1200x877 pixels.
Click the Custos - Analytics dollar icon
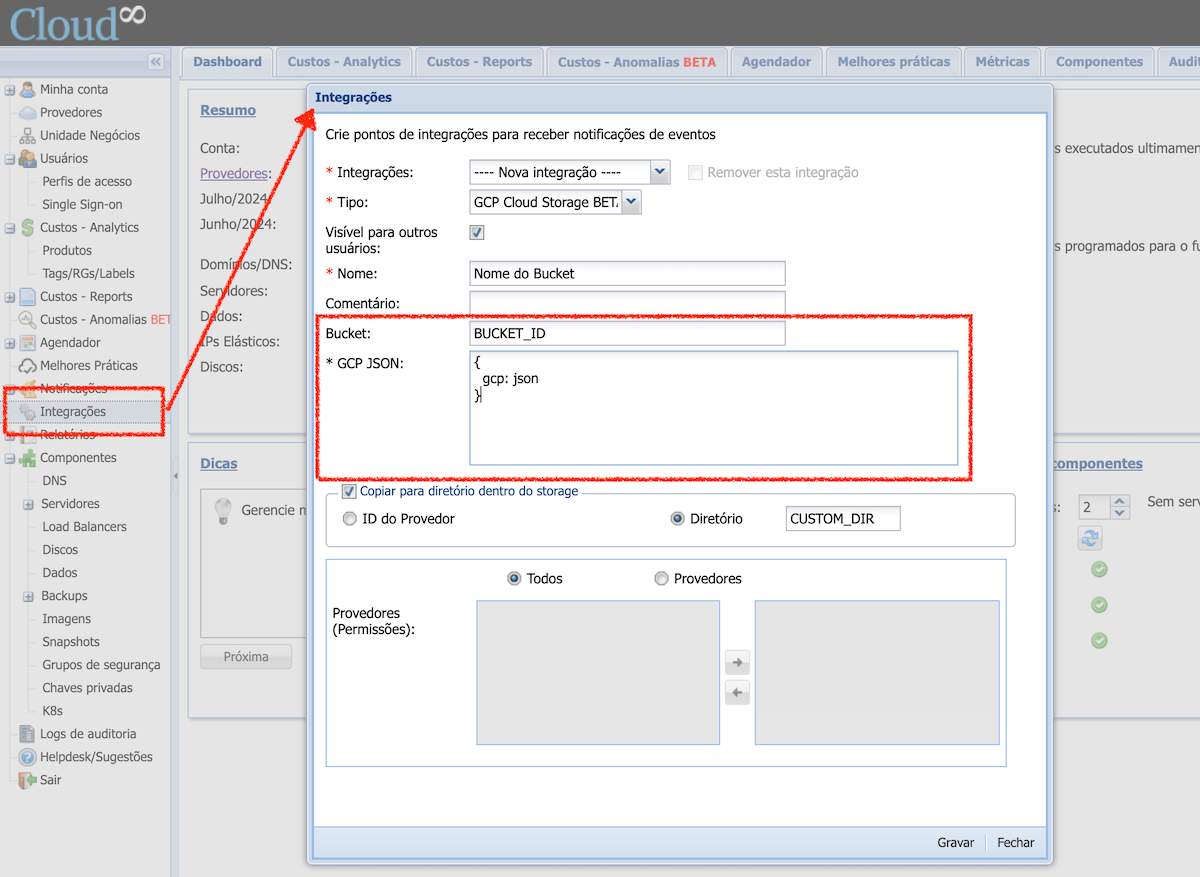(x=28, y=227)
